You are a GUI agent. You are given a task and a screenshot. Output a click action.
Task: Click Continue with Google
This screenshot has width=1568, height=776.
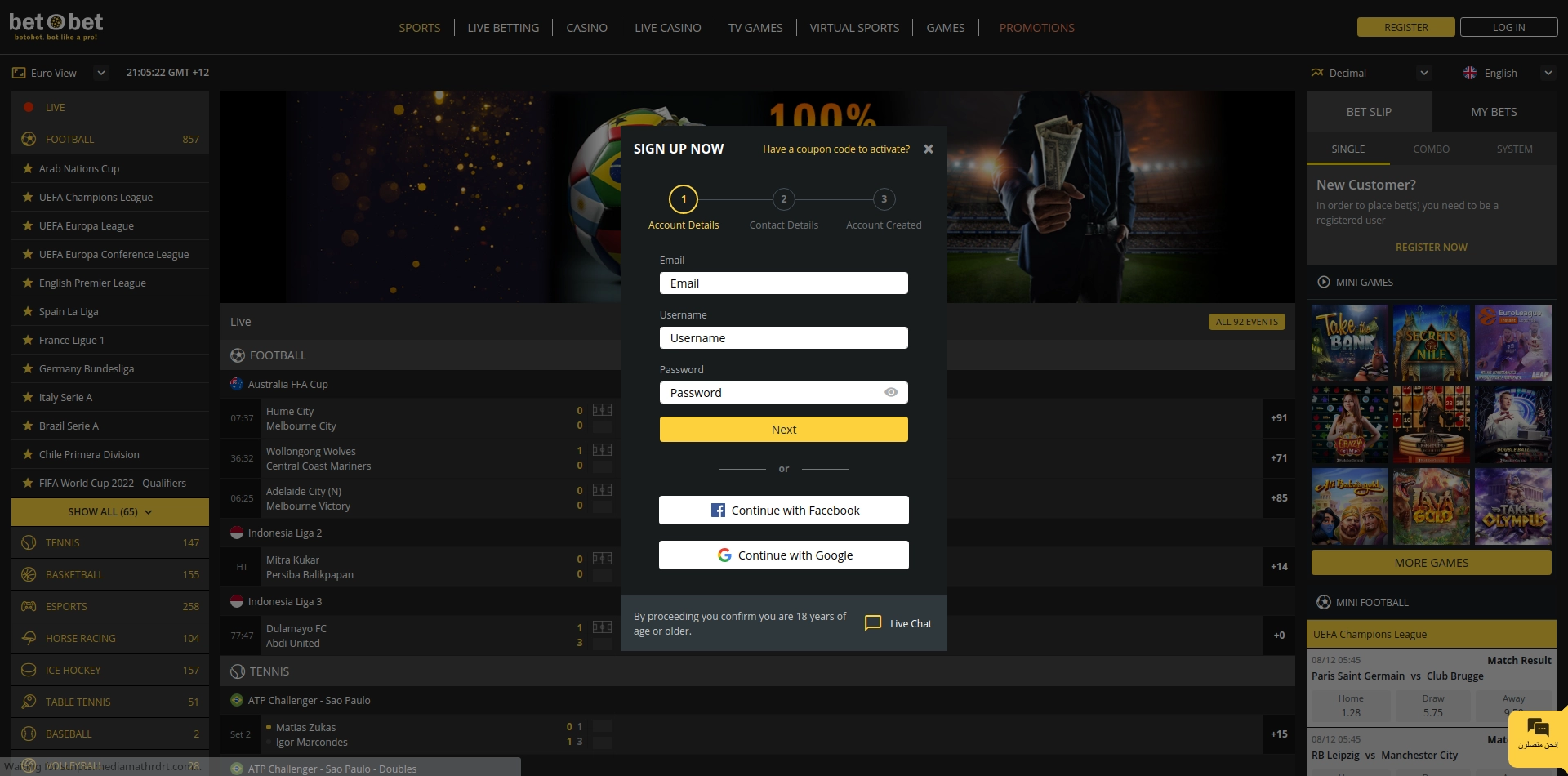point(784,555)
